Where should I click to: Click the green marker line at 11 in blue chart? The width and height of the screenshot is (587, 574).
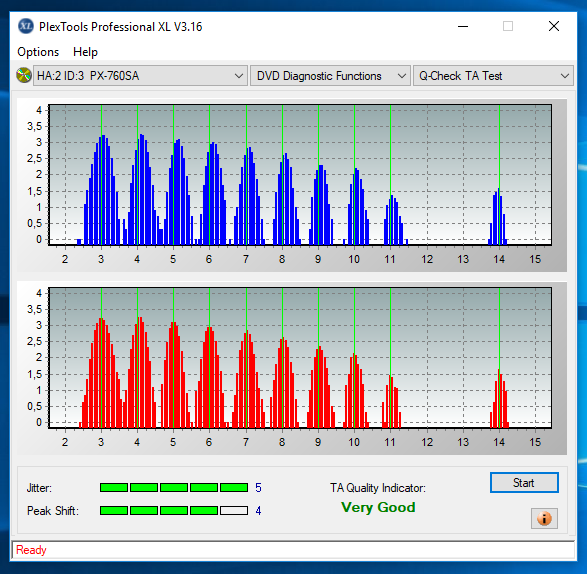390,175
